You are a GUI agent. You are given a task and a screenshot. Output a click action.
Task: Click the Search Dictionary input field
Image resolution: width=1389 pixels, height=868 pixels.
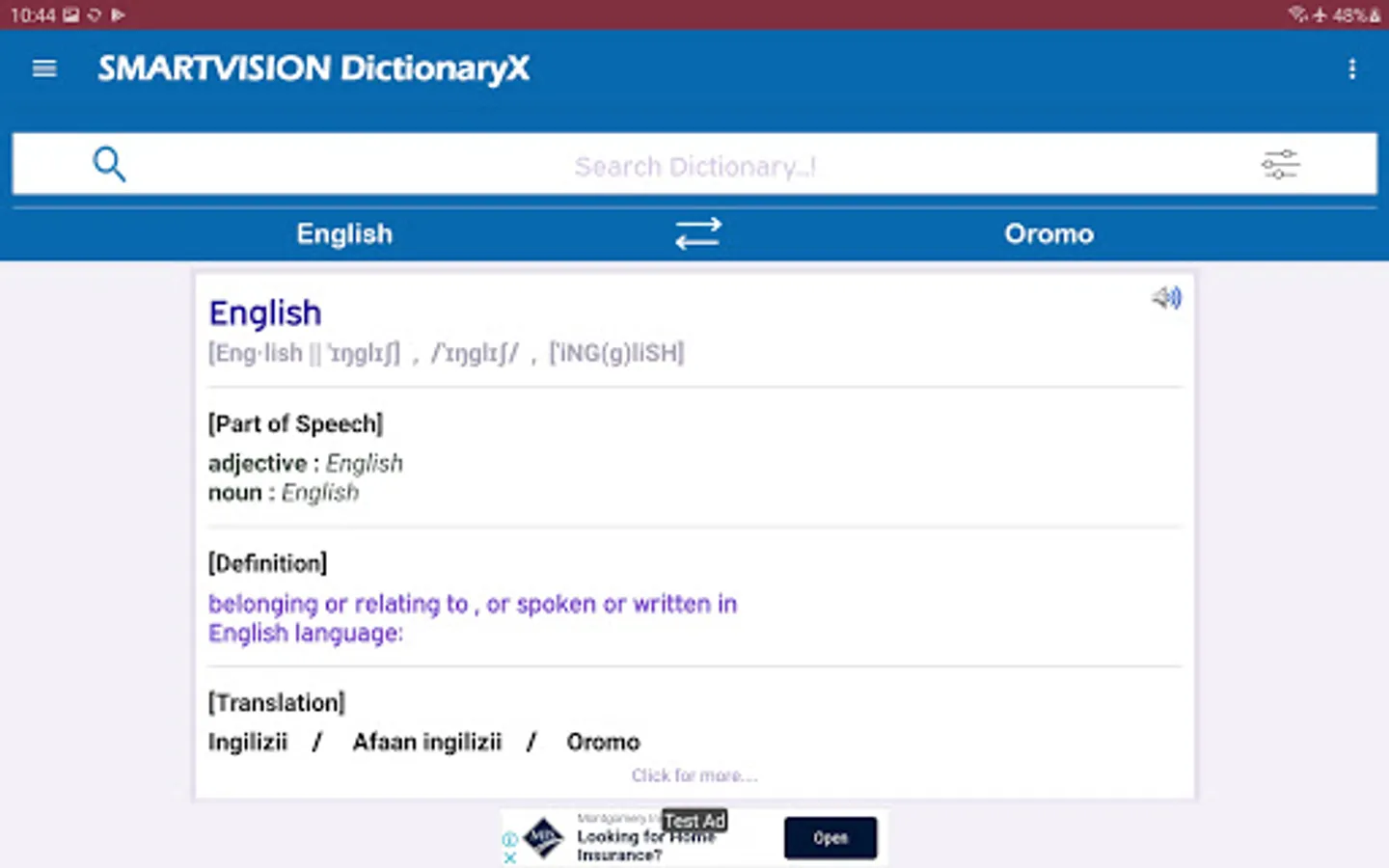pos(694,165)
